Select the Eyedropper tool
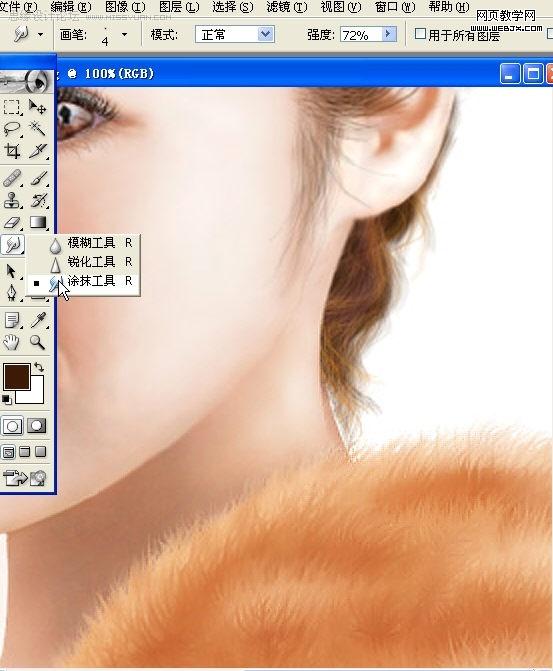553x671 pixels. tap(38, 320)
